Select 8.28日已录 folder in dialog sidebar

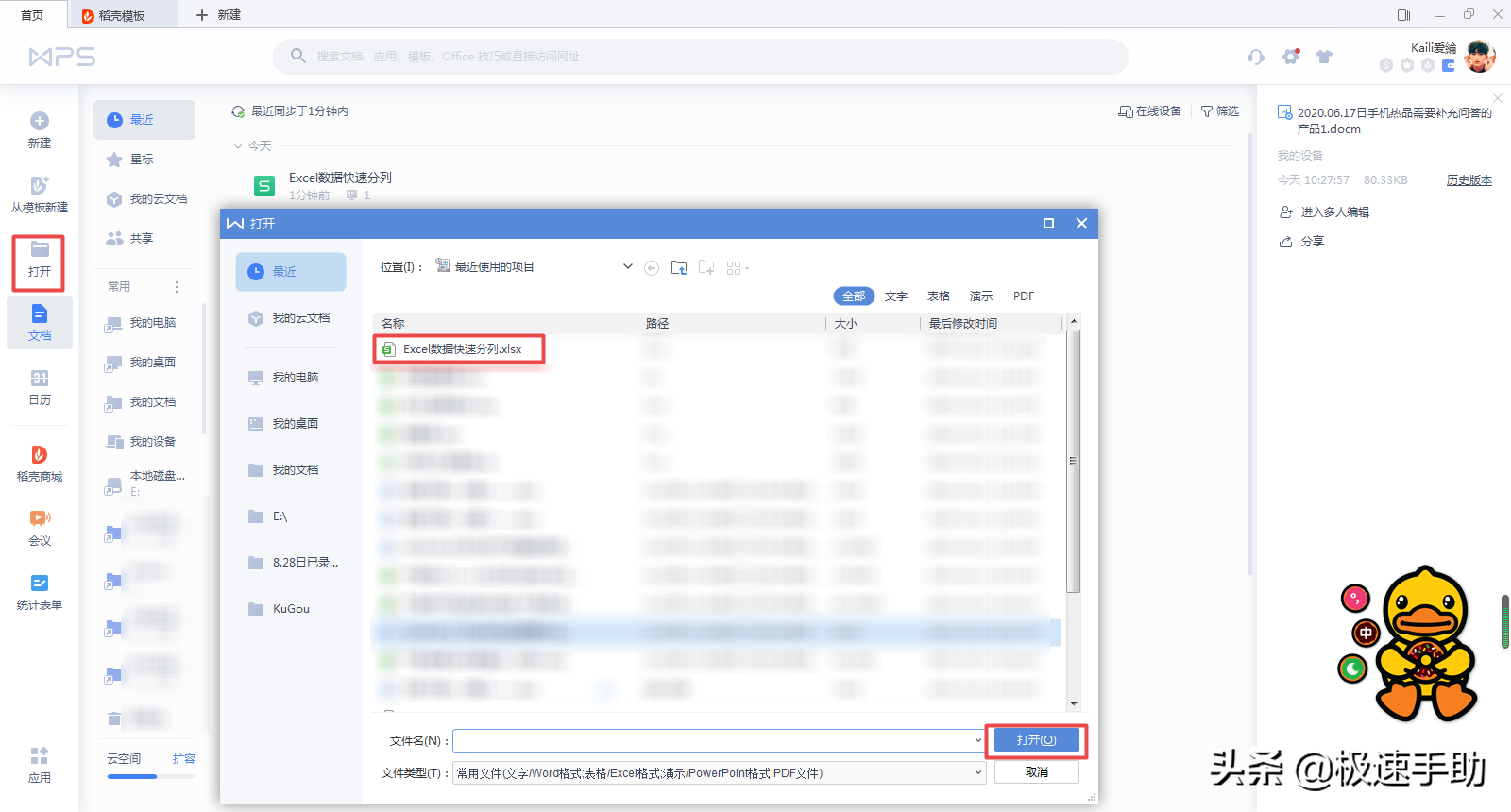291,563
